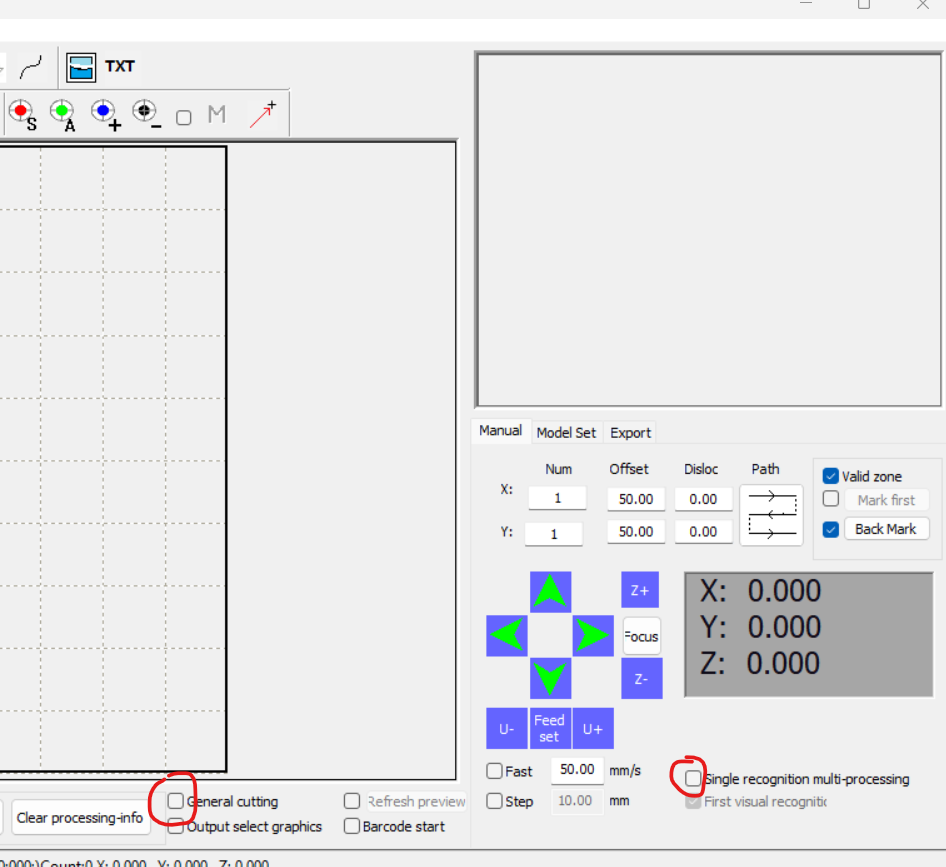Screen dimensions: 946x867
Task: Enable the Barcode start checkbox
Action: point(352,825)
